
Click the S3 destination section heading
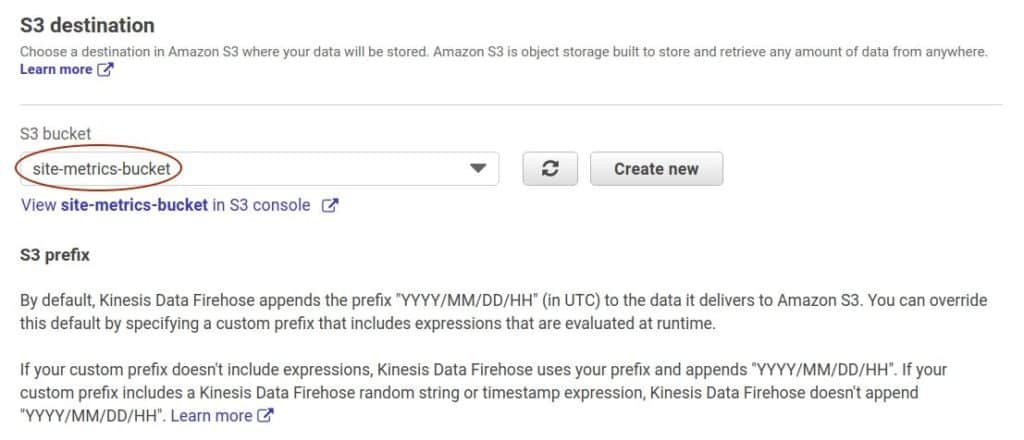(88, 25)
